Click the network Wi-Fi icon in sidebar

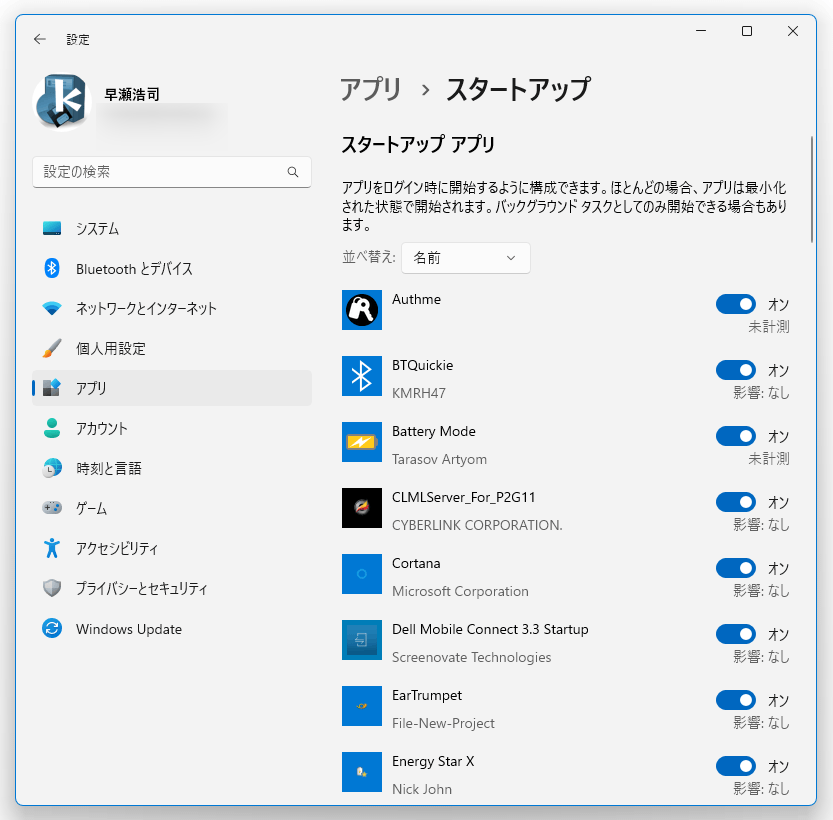(52, 308)
